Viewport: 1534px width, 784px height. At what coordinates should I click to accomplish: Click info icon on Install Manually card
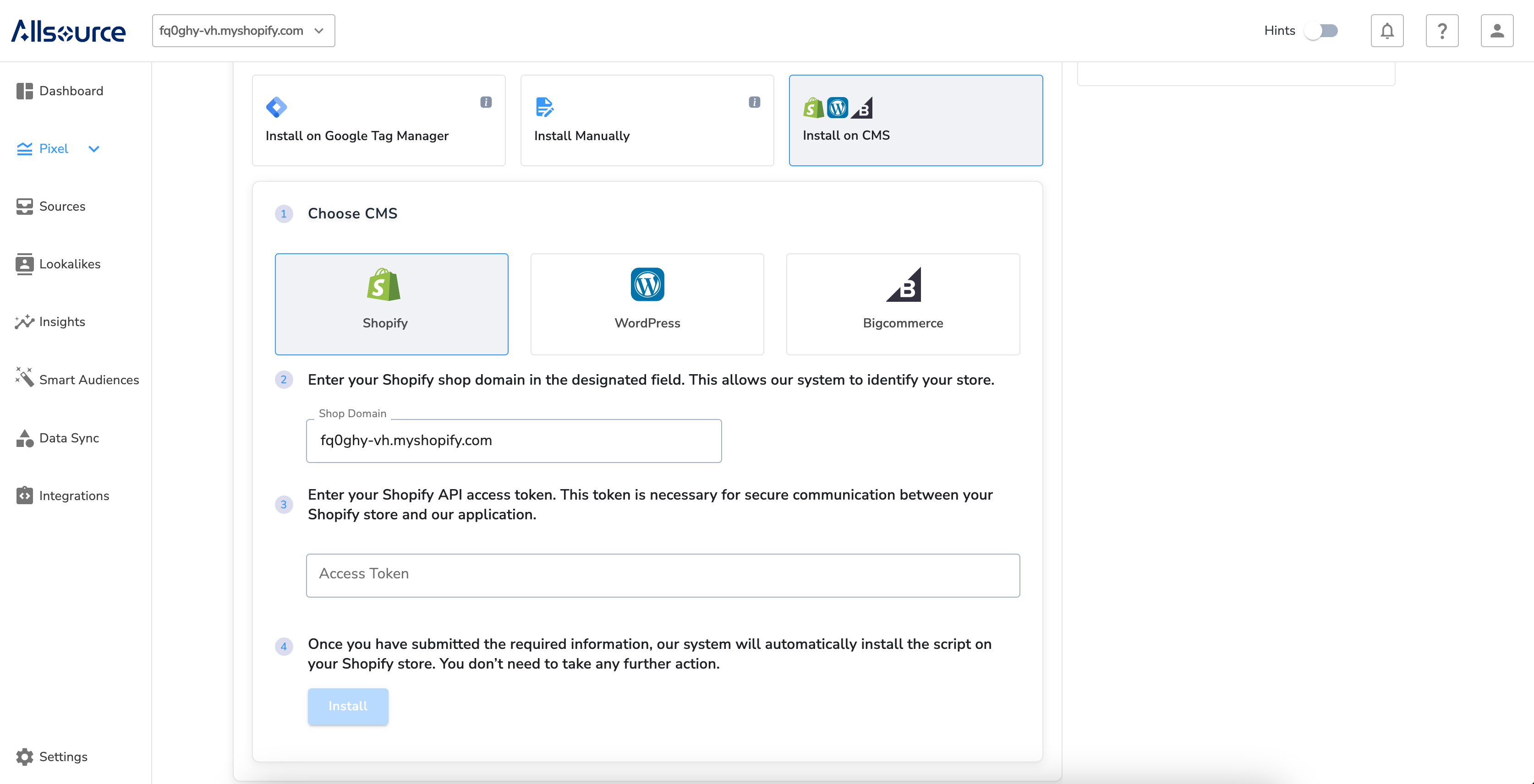(754, 103)
